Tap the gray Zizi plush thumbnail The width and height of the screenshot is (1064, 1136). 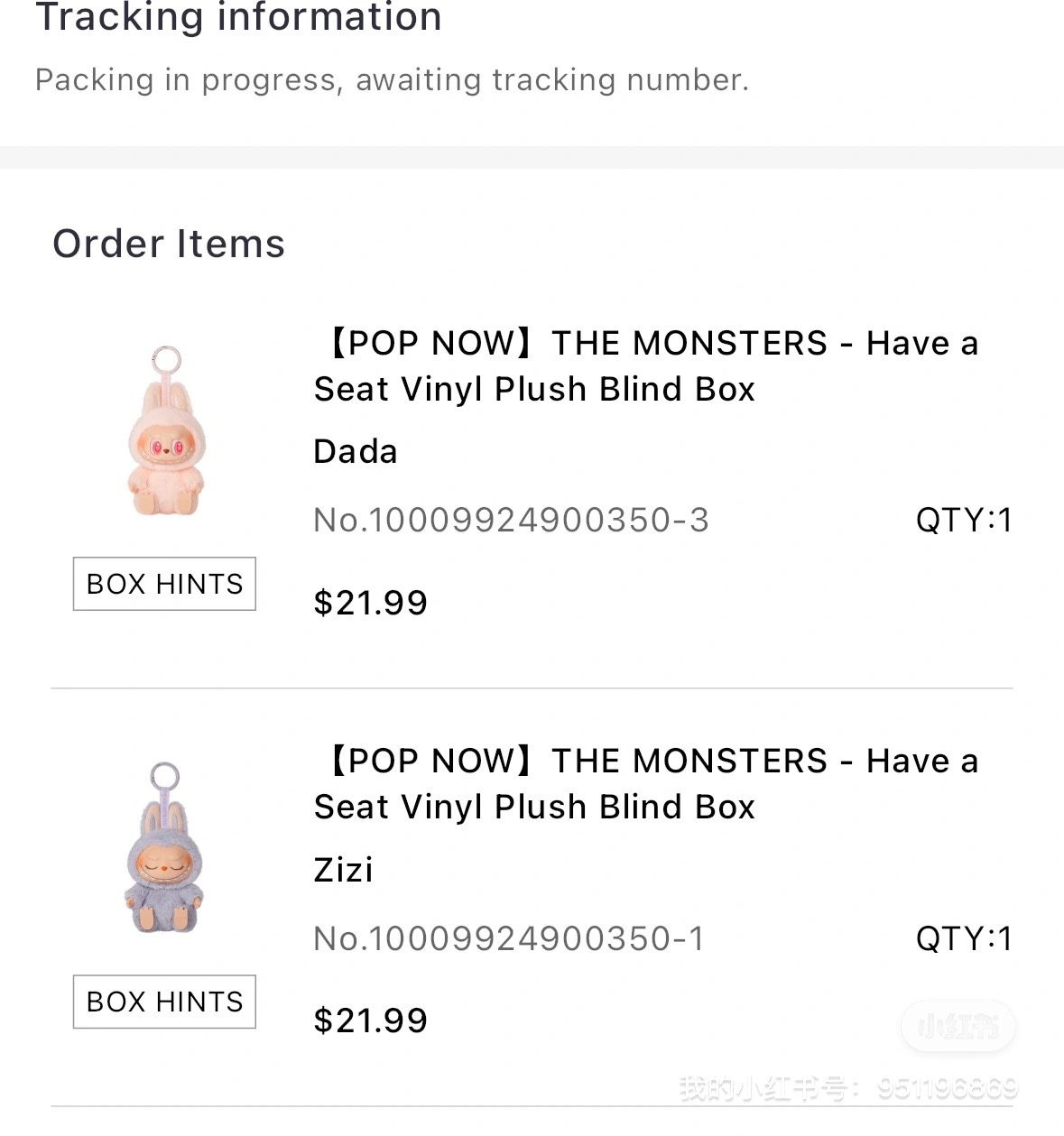(164, 848)
